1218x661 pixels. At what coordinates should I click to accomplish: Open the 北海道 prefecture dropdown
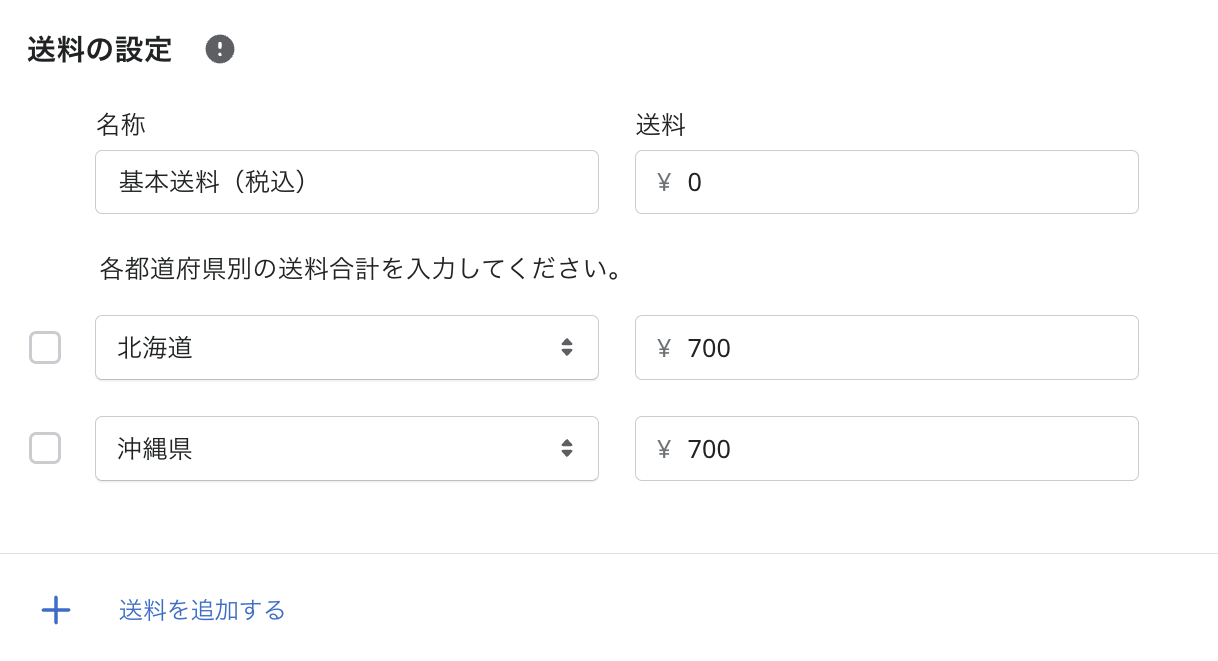point(346,347)
